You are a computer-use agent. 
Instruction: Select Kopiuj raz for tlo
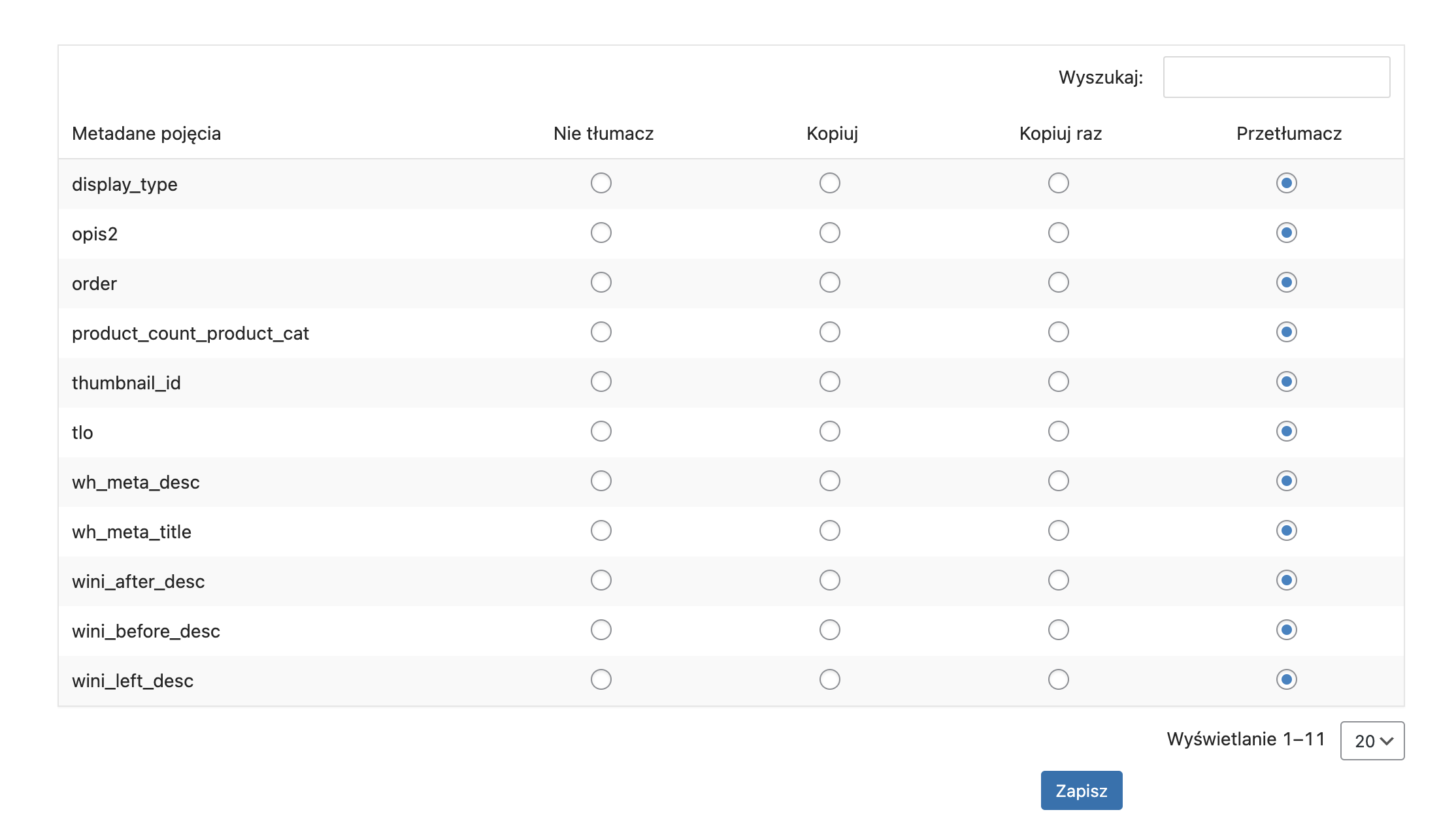click(x=1059, y=431)
